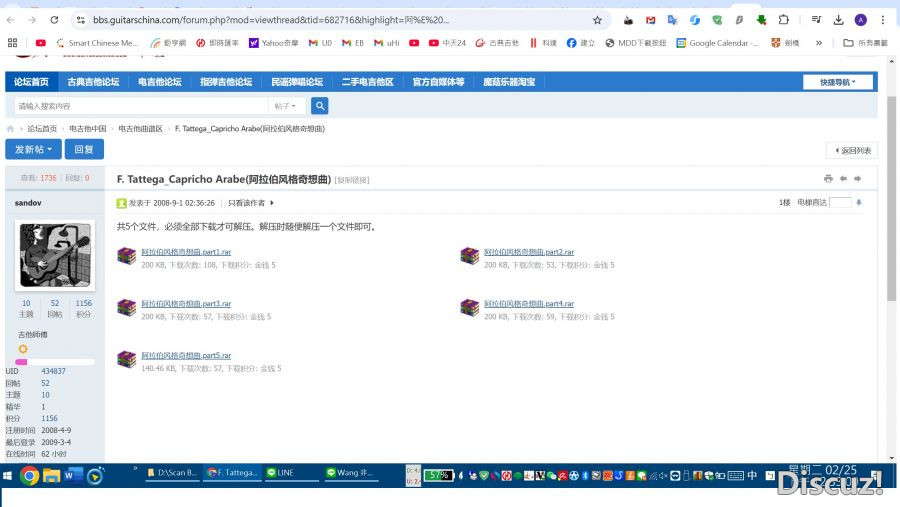Click the RAR icon beside part3.rar
900x507 pixels.
tap(126, 307)
